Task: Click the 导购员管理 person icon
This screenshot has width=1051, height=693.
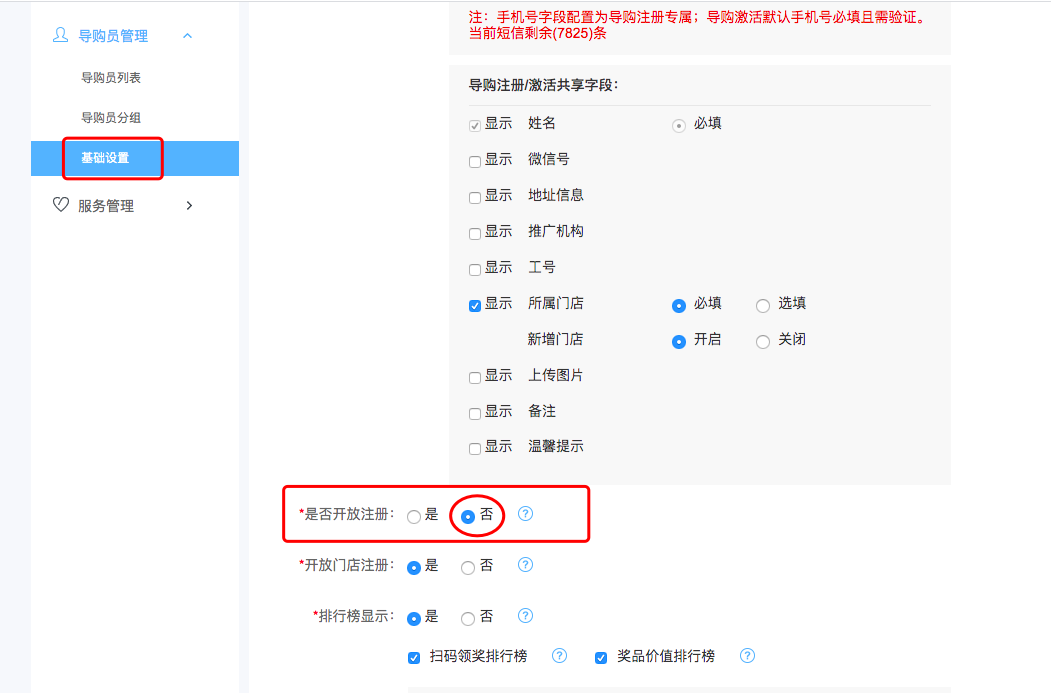Action: pos(60,35)
